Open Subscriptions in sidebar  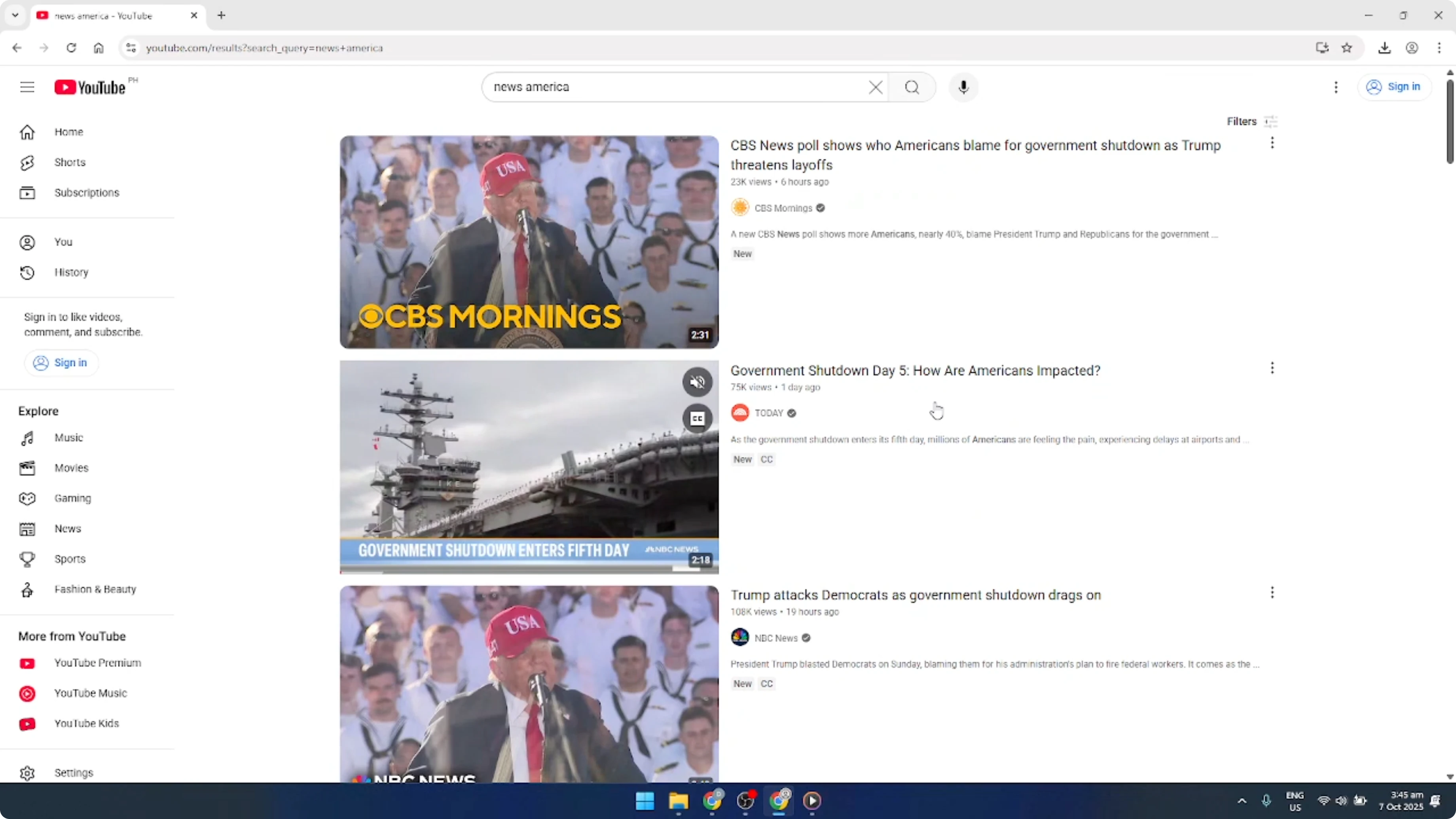tap(87, 193)
